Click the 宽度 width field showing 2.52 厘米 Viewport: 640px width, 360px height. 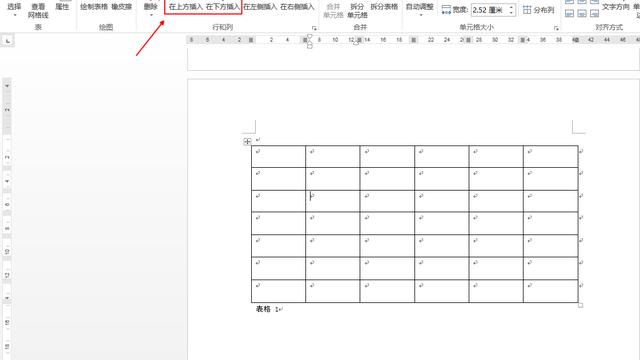coord(489,10)
